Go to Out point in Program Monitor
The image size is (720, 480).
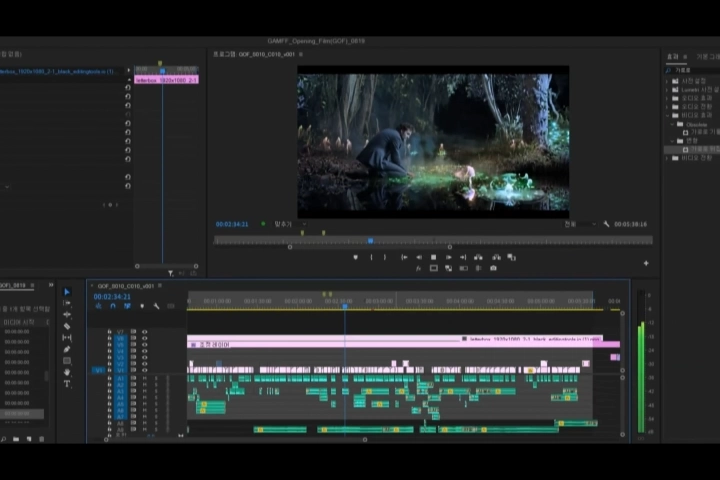pyautogui.click(x=463, y=257)
